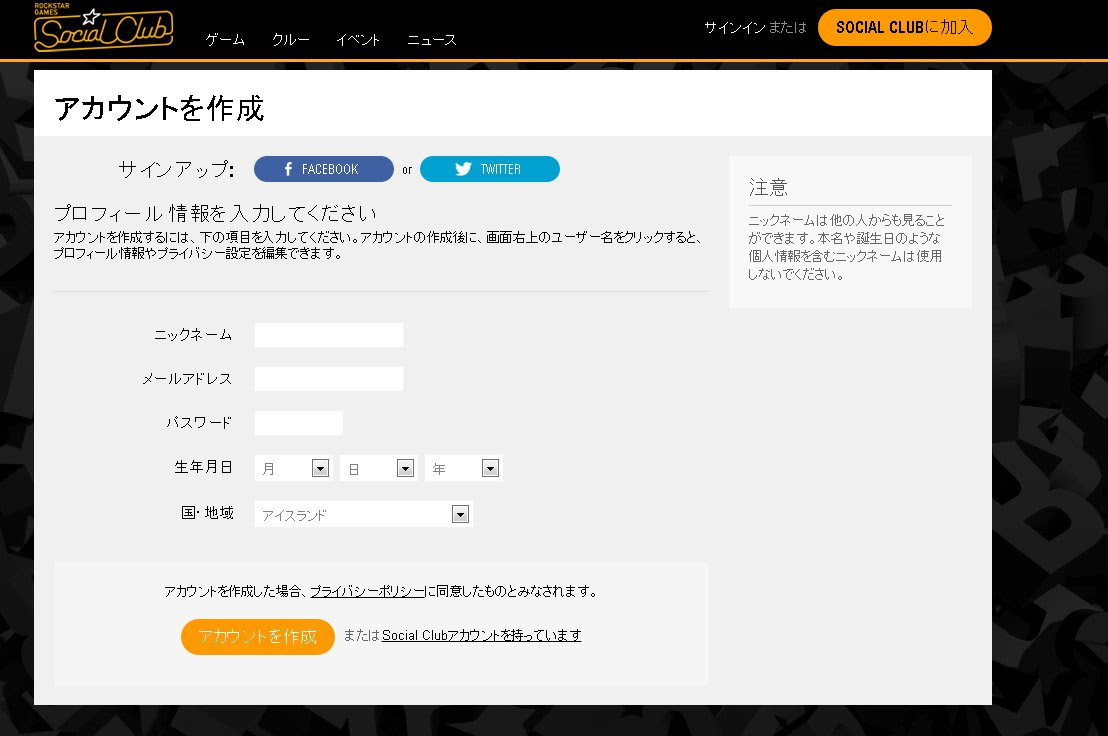Open the ニュース menu
Screen dimensions: 1108x736
431,40
